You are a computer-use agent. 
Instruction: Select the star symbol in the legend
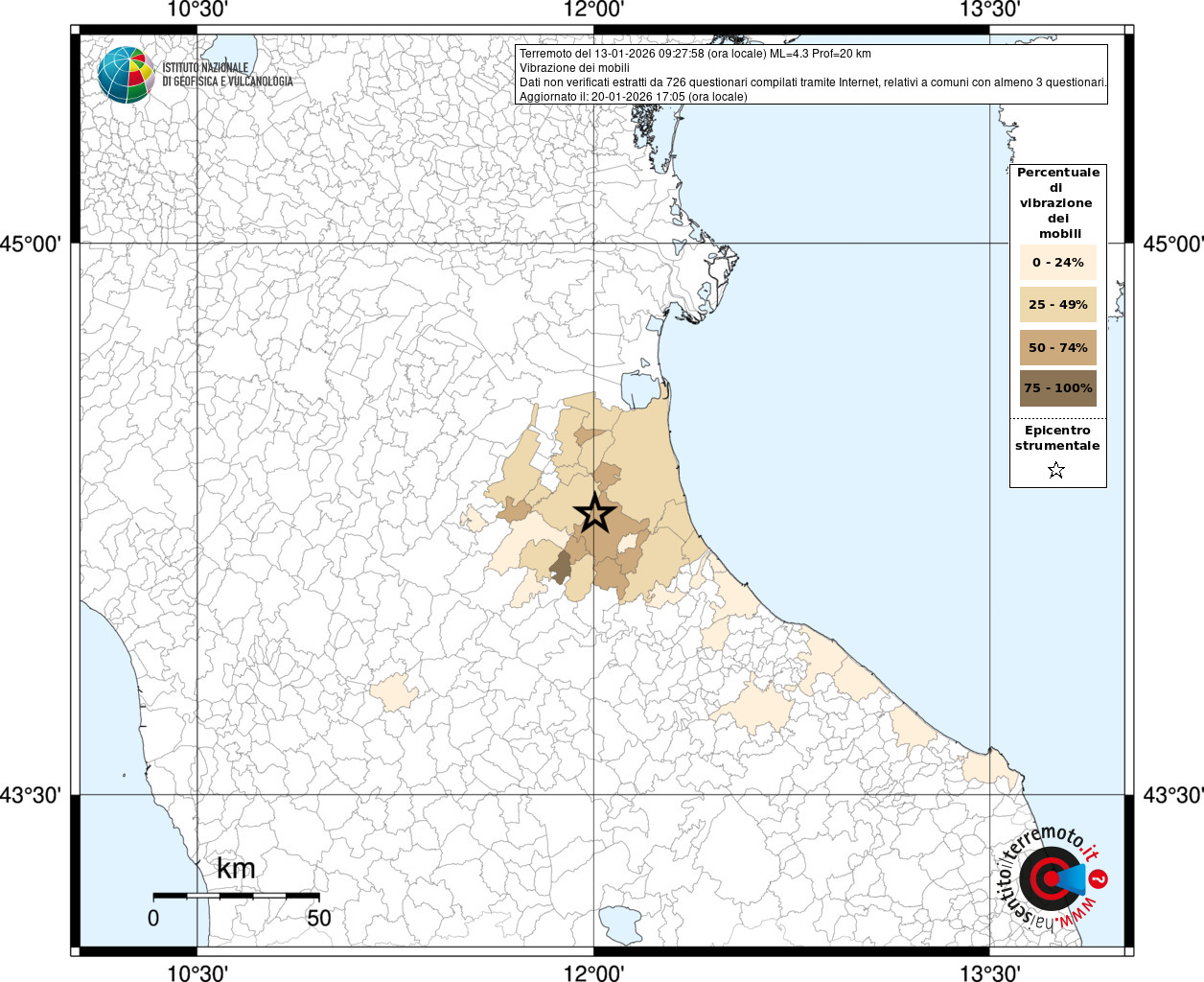1055,470
